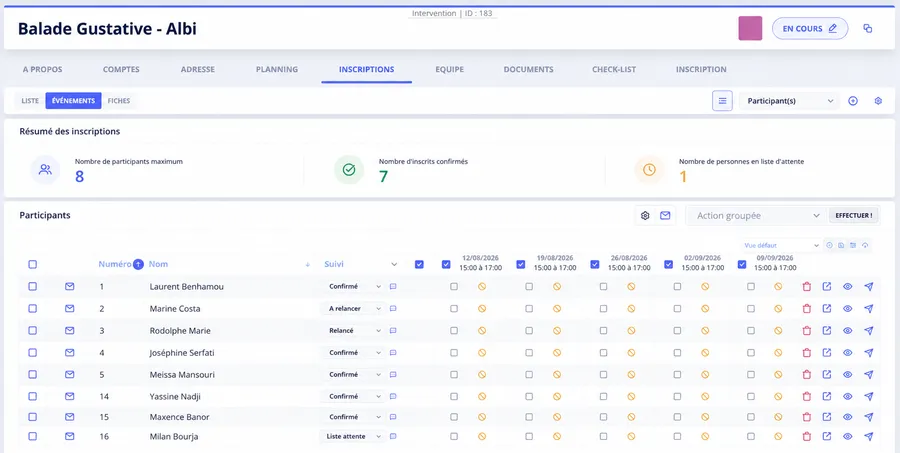900x453 pixels.
Task: Open the Participants table settings gear
Action: [645, 216]
